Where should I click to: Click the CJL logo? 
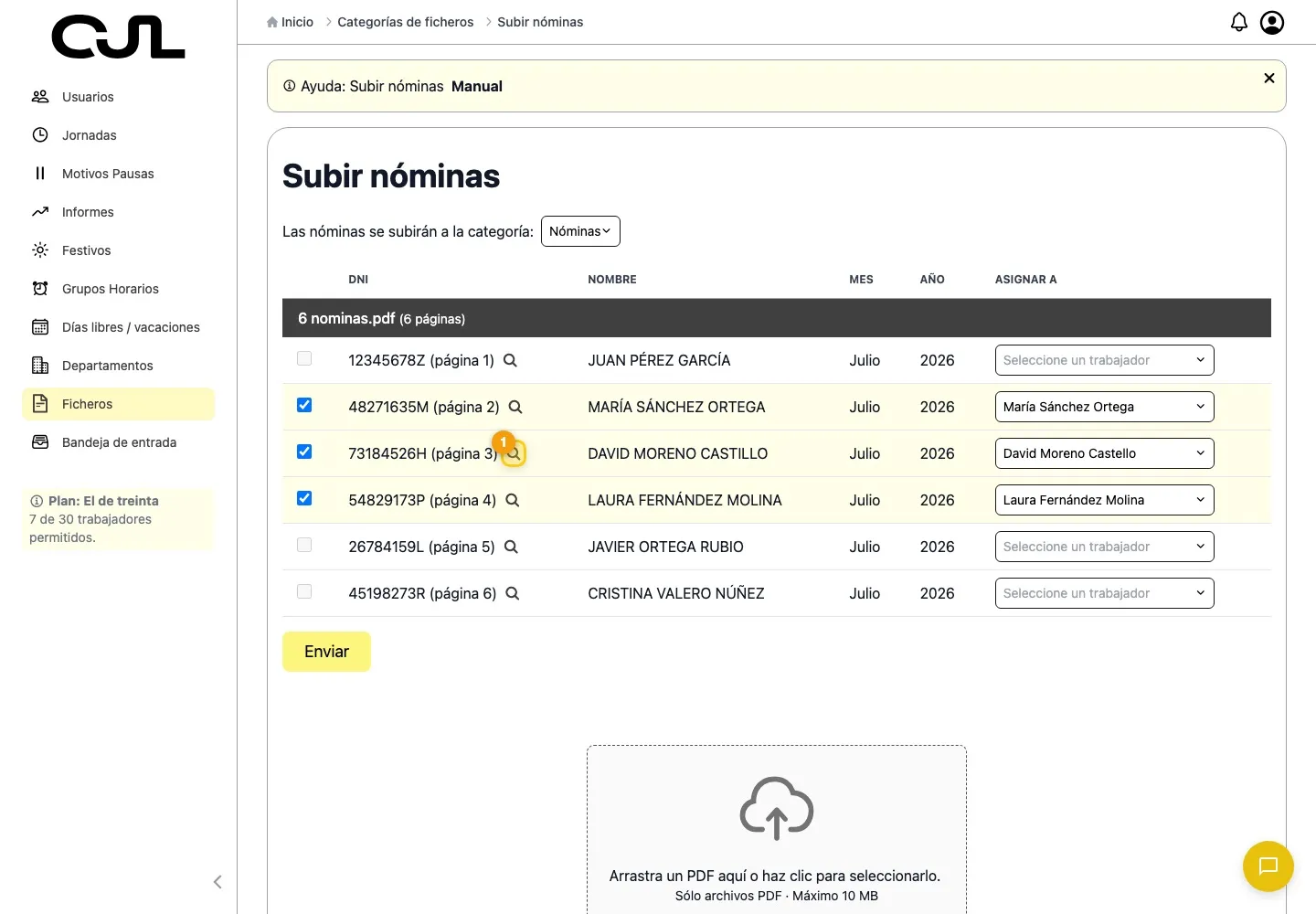[x=119, y=37]
